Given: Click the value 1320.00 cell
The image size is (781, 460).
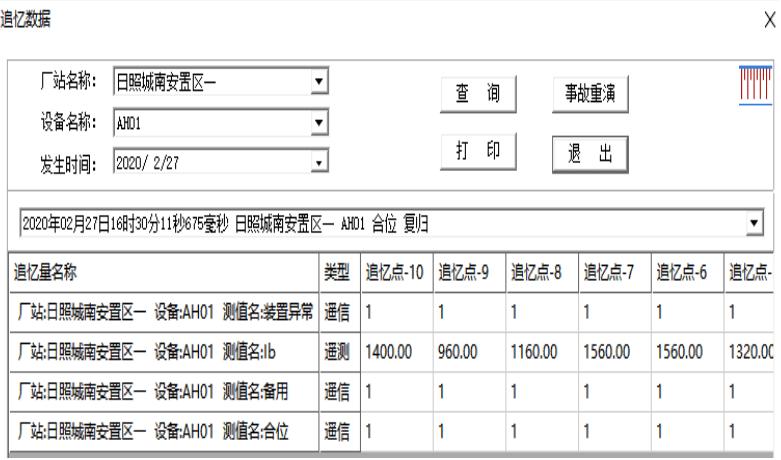Looking at the screenshot, I should 750,352.
